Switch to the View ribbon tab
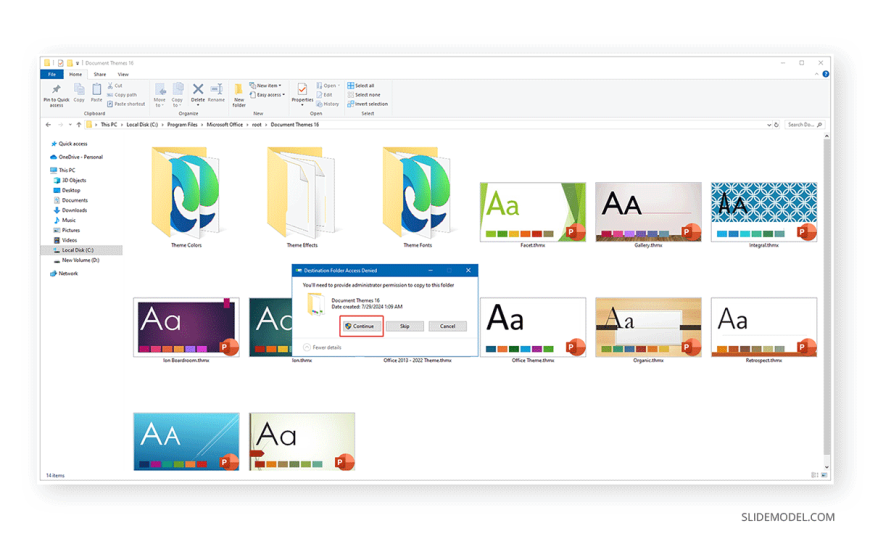This screenshot has width=870, height=539. tap(123, 74)
